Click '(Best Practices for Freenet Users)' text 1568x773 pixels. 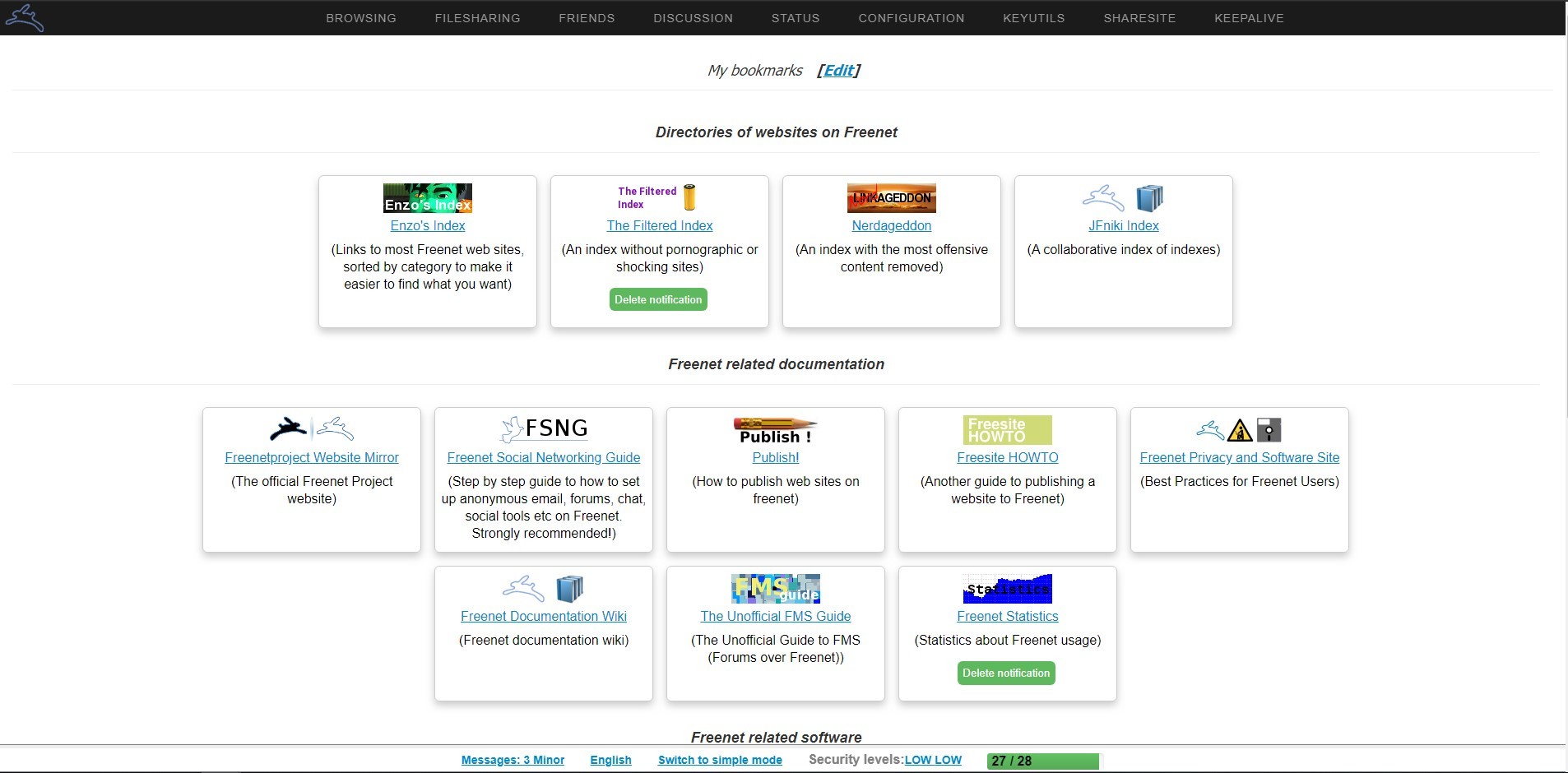[1240, 481]
